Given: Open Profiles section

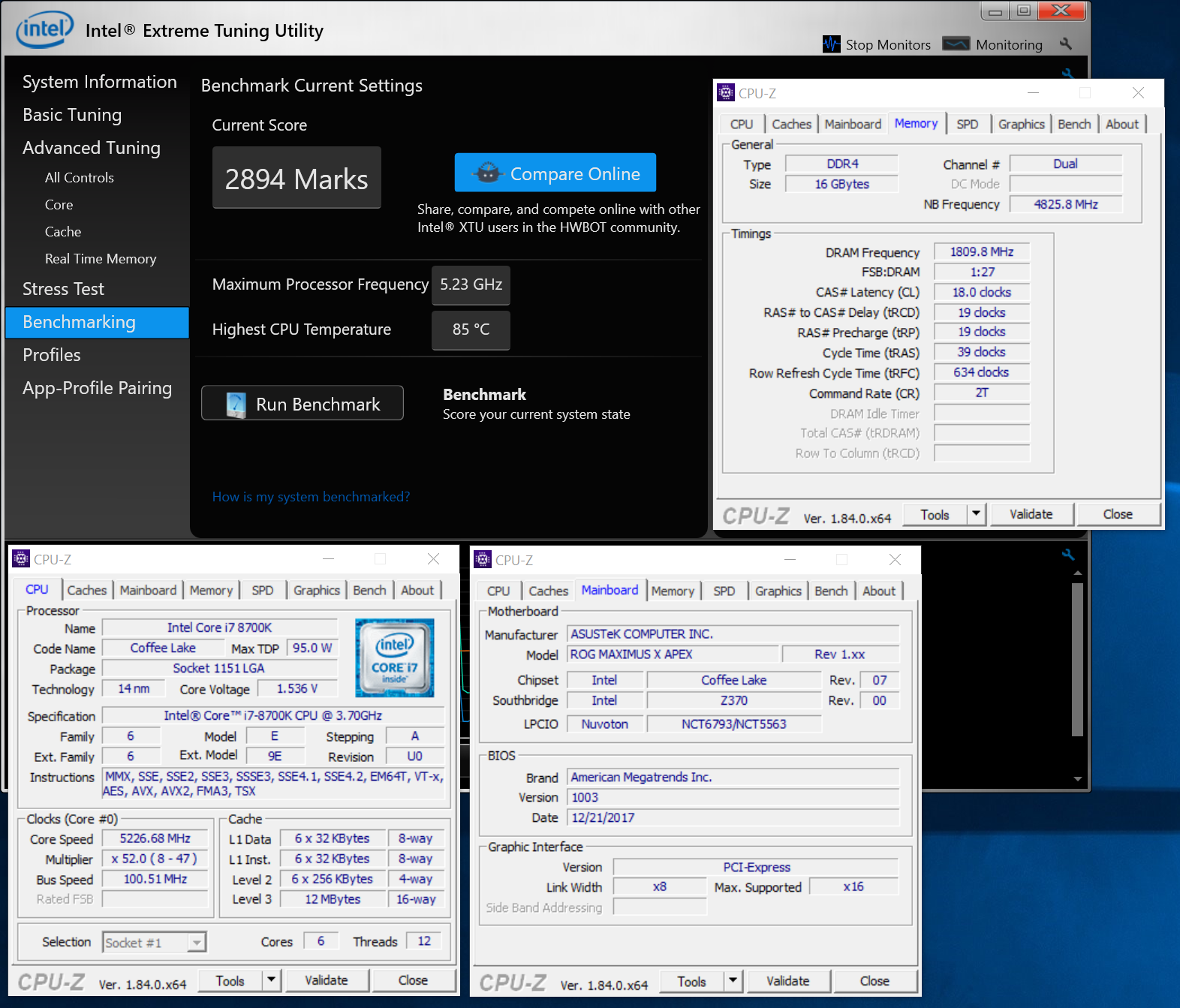Looking at the screenshot, I should click(x=51, y=355).
